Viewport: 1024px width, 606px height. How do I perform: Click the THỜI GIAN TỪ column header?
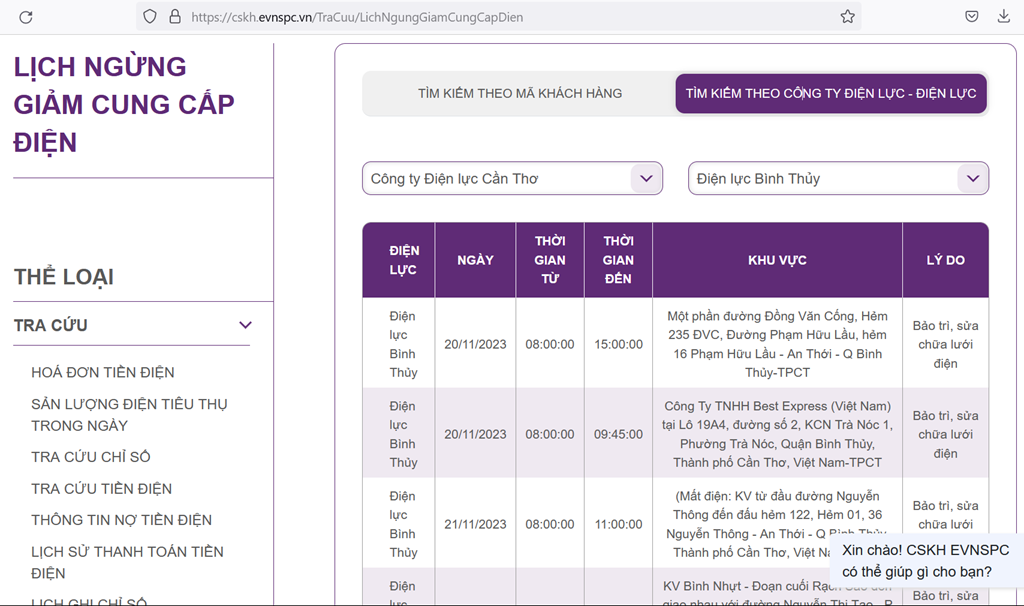550,260
